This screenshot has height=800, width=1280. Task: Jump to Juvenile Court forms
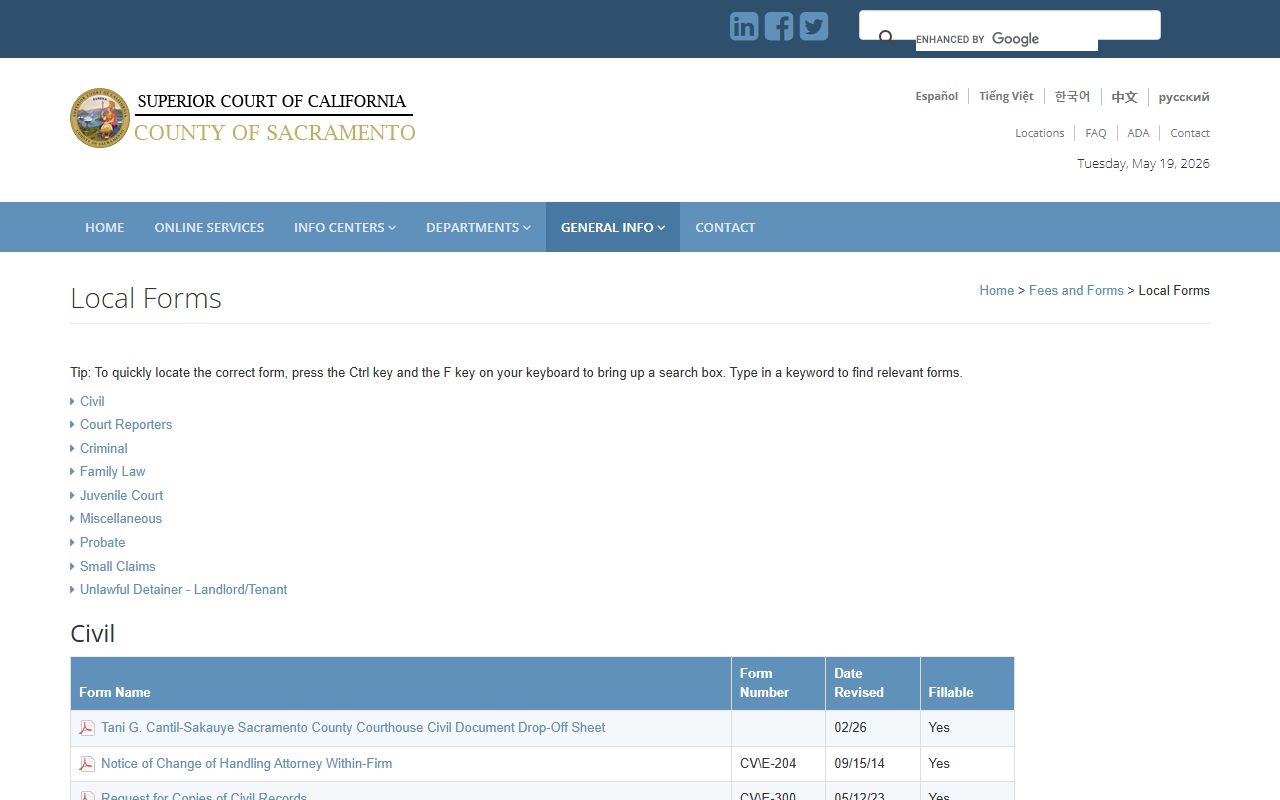[x=121, y=495]
